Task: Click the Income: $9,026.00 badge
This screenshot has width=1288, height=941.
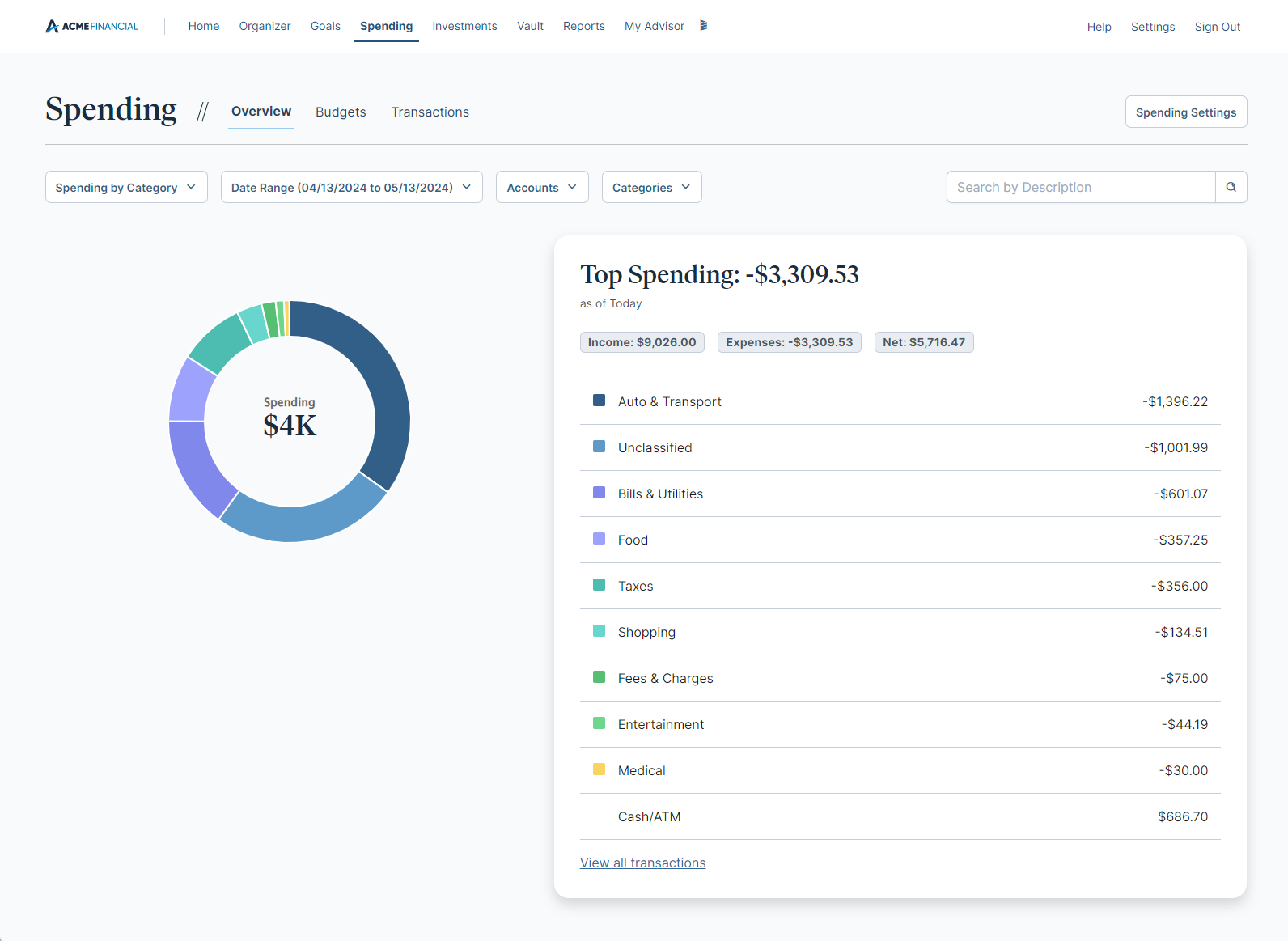Action: point(642,342)
